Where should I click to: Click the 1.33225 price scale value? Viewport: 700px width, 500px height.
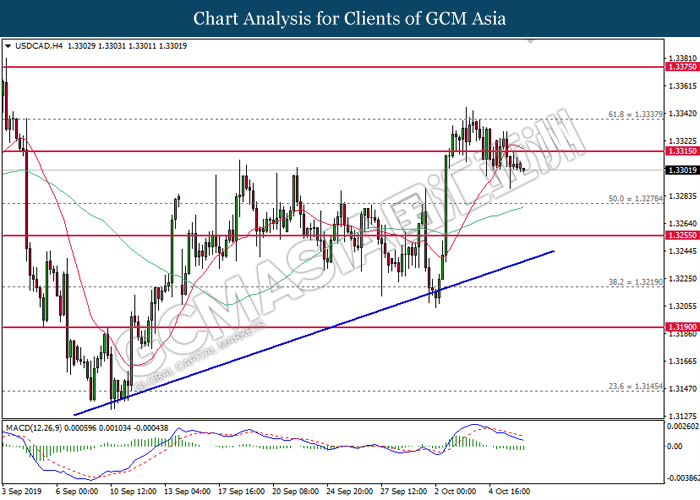pos(683,141)
